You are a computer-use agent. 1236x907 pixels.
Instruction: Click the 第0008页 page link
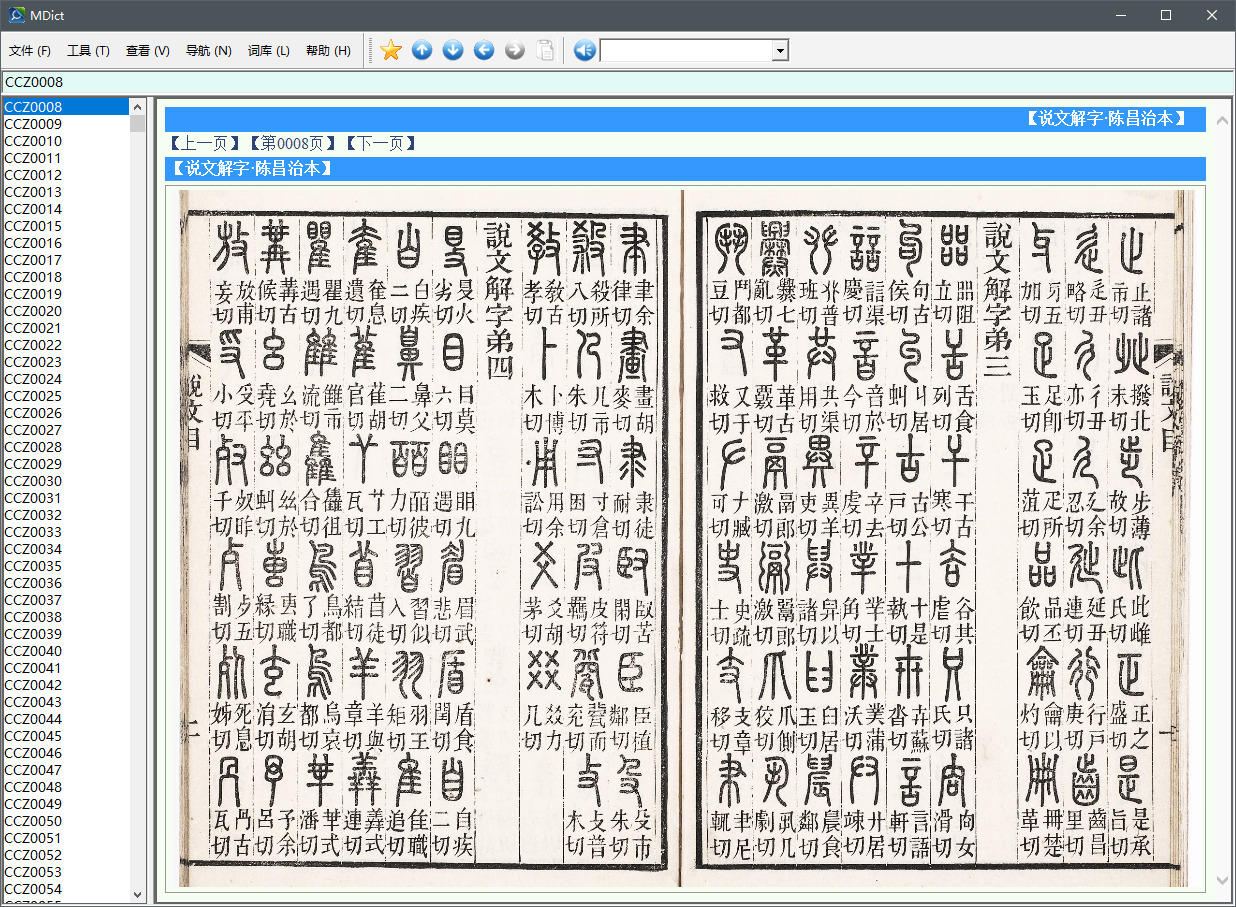(x=293, y=143)
